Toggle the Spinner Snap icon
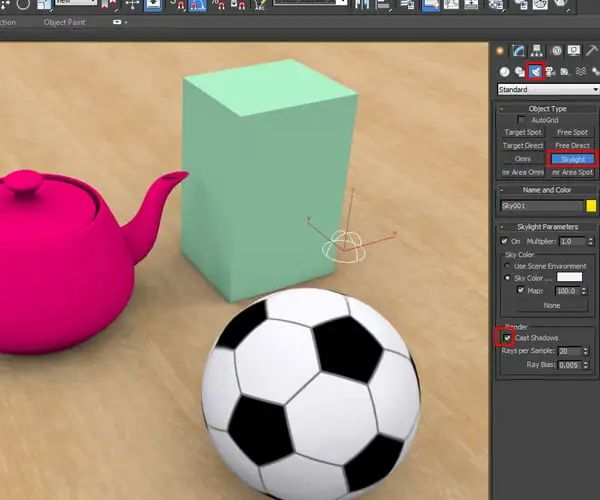 (238, 5)
